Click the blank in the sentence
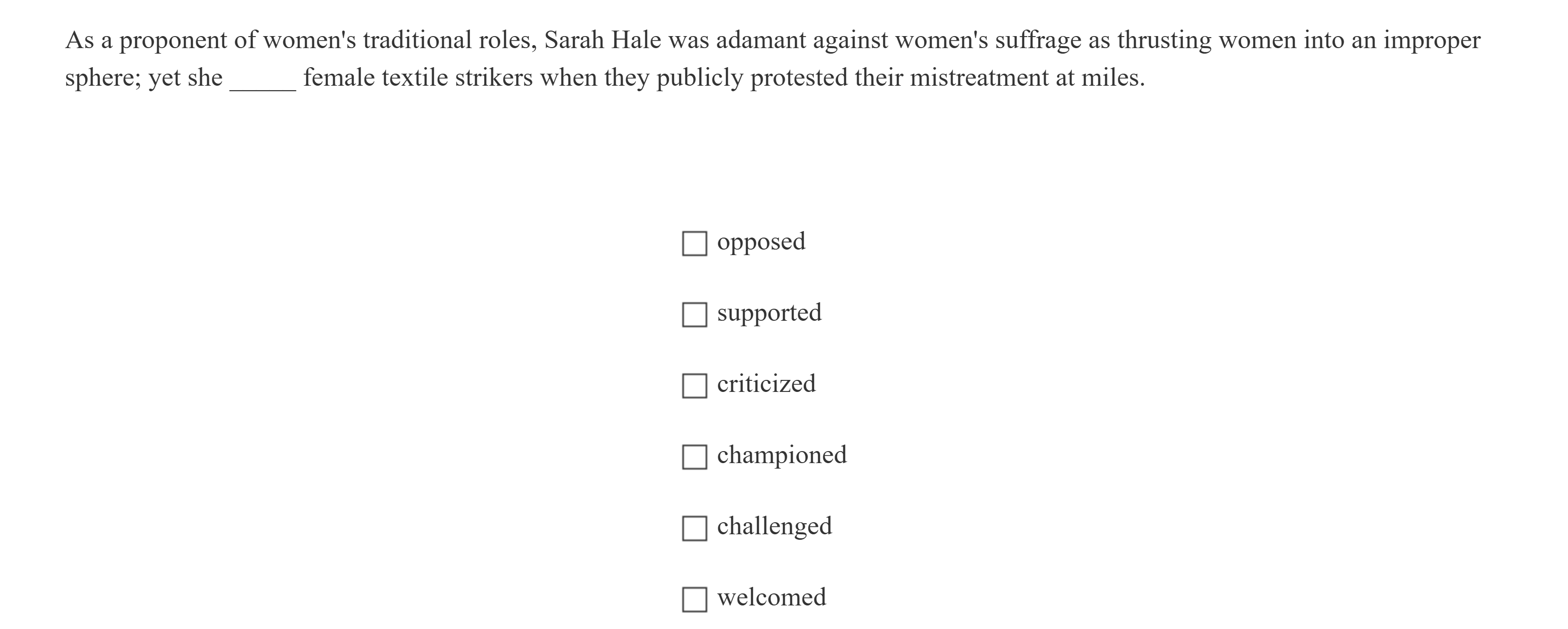This screenshot has height=629, width=1568. pos(262,79)
